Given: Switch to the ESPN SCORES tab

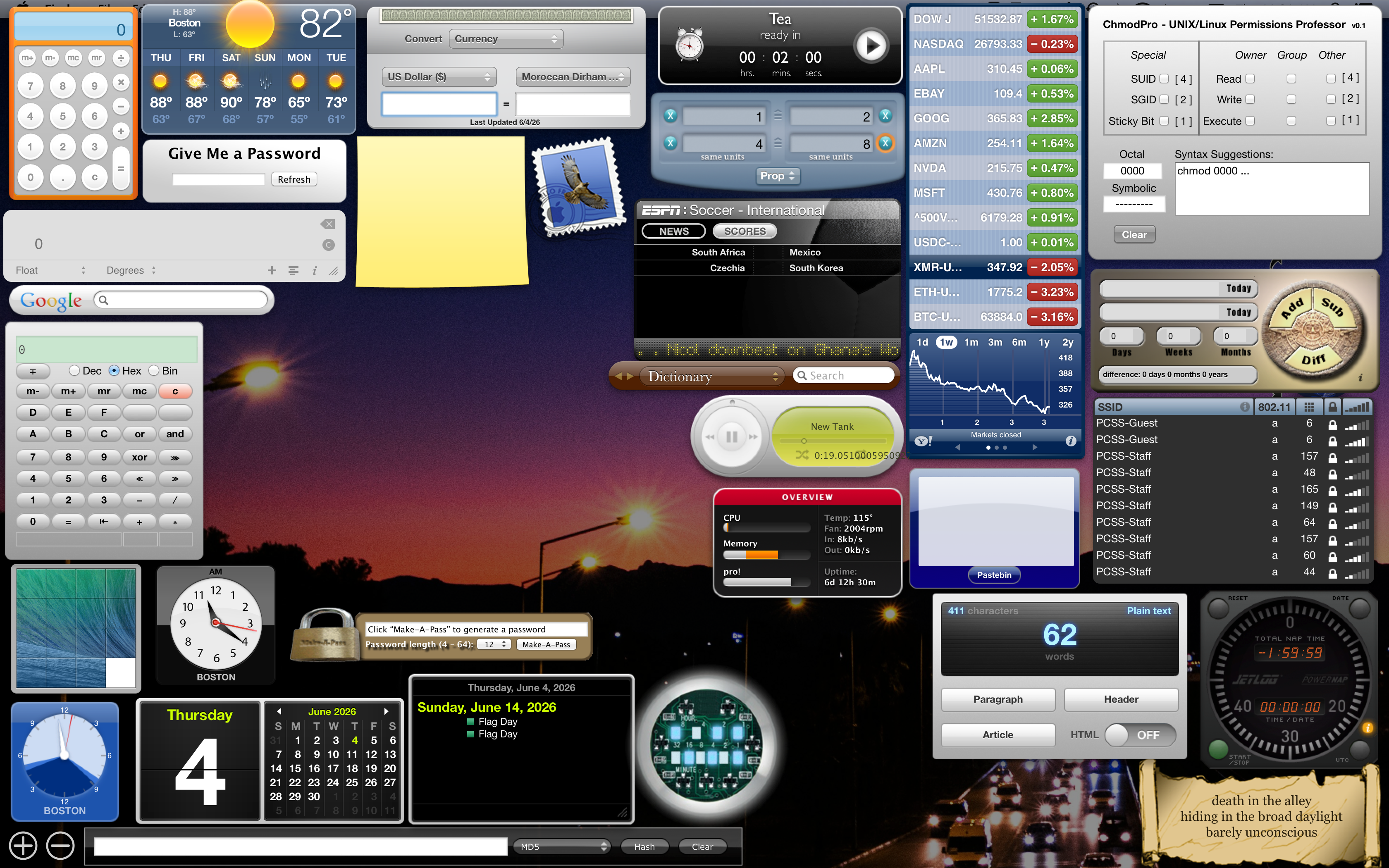Looking at the screenshot, I should 745,231.
